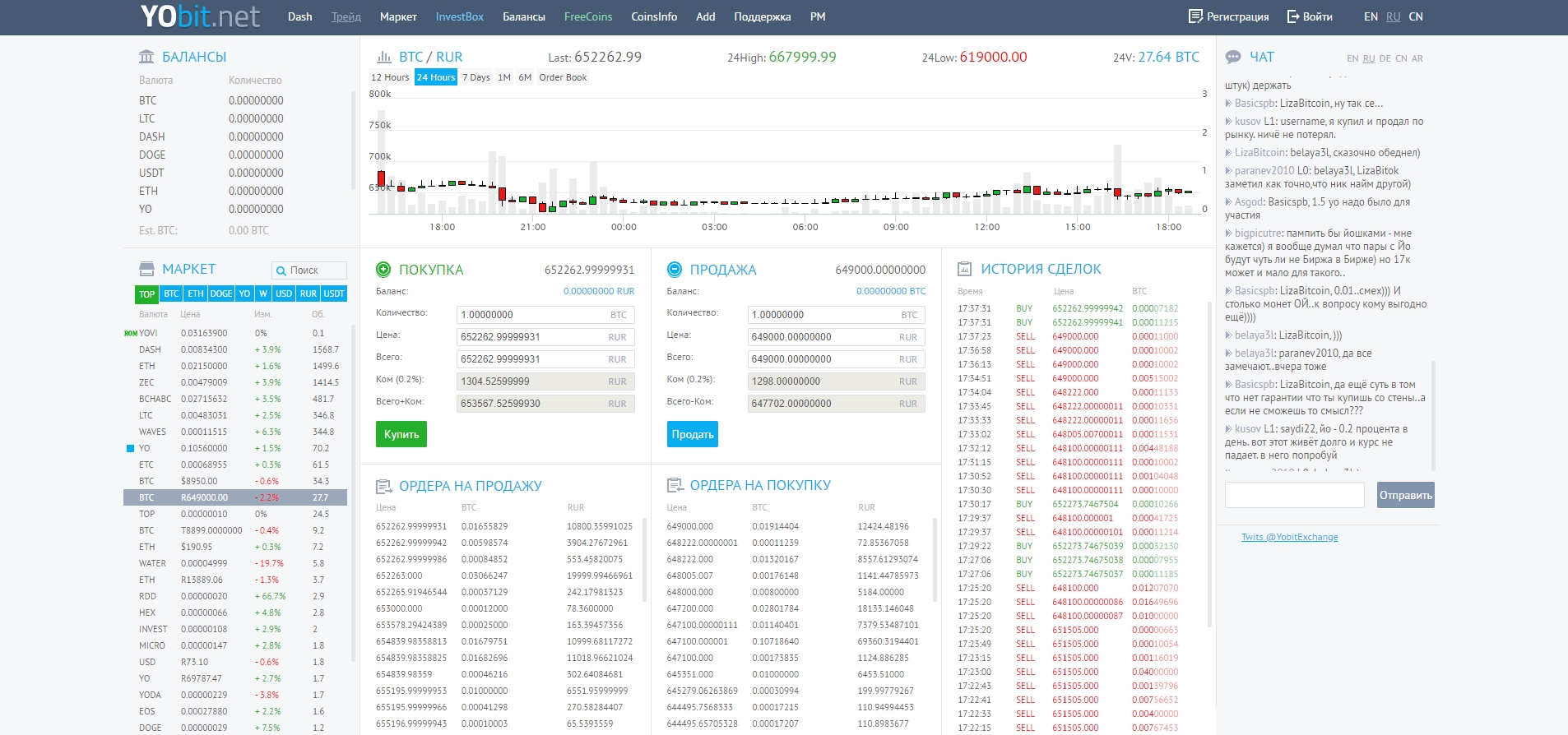Click buy order price 648005.007
This screenshot has height=735, width=1568.
coord(689,576)
